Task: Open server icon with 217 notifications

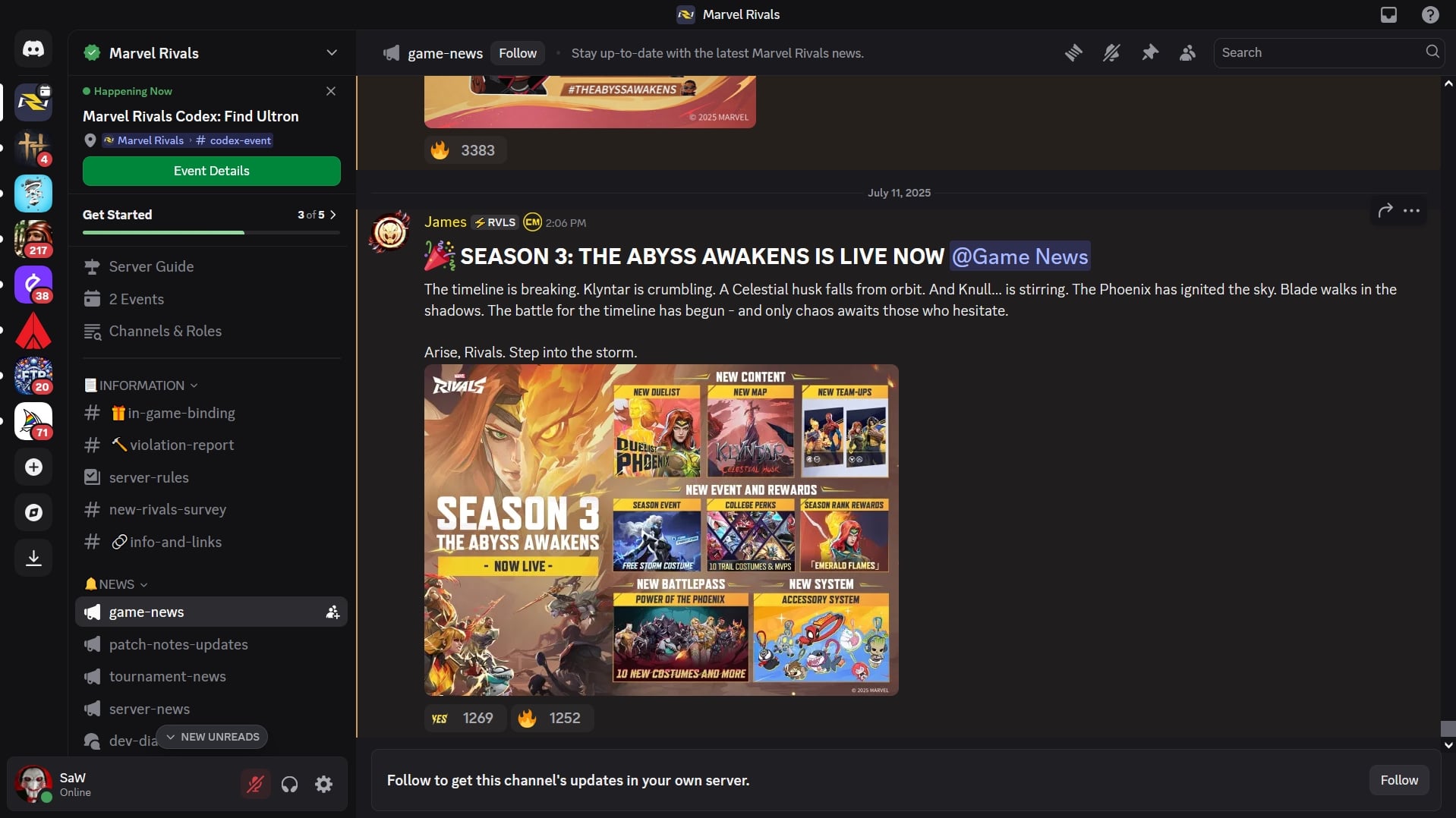Action: pyautogui.click(x=33, y=239)
